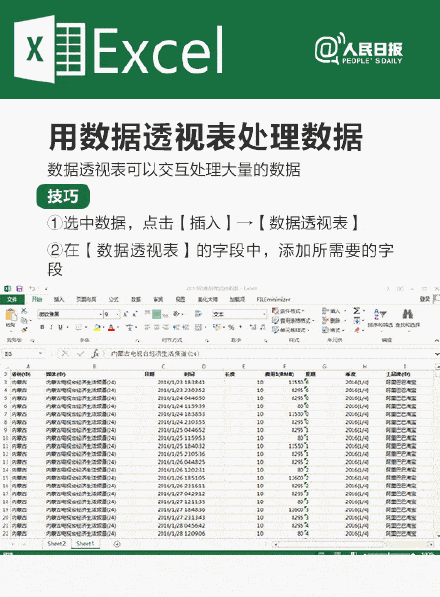Click the horizontal scrollbar at sheet bottom

pyautogui.click(x=352, y=544)
